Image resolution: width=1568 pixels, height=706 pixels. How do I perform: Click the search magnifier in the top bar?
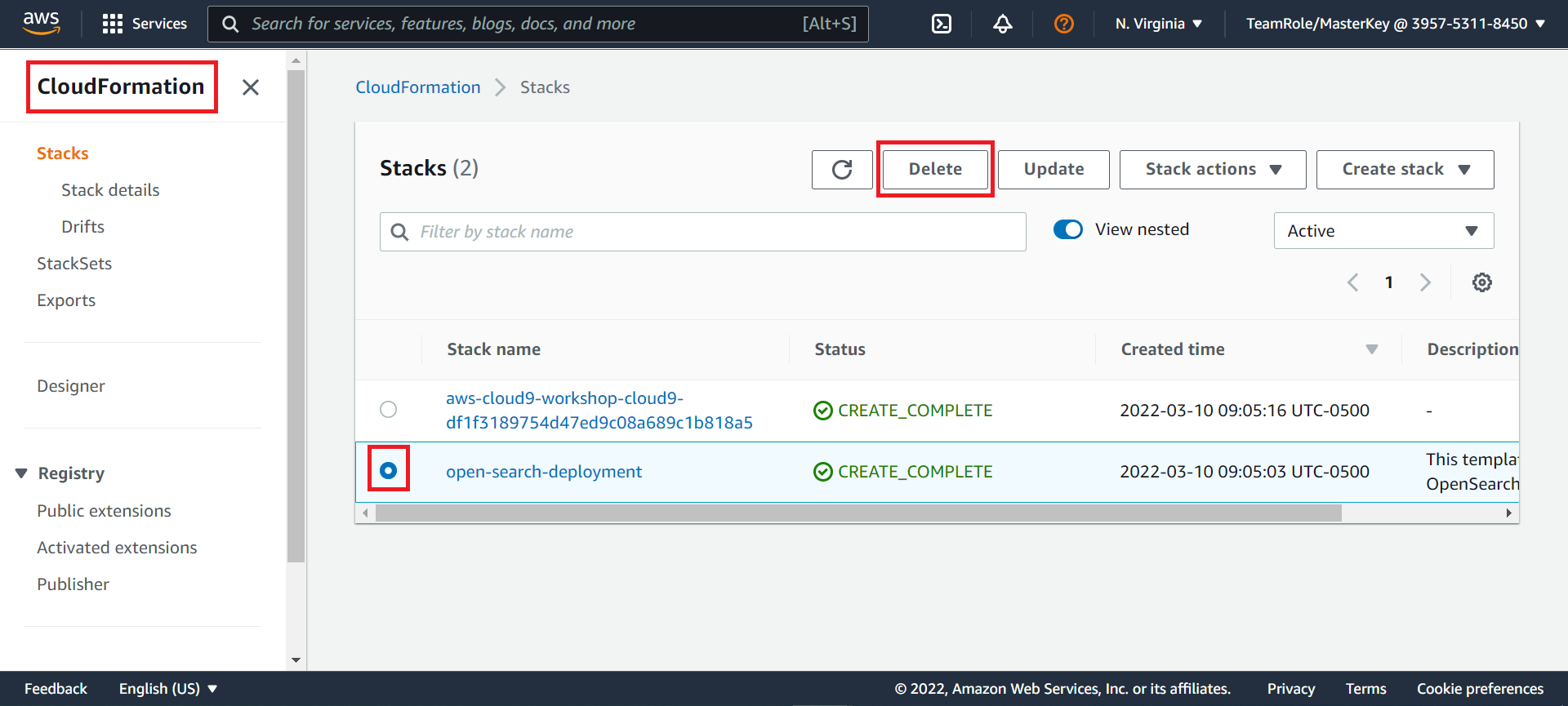pos(231,24)
